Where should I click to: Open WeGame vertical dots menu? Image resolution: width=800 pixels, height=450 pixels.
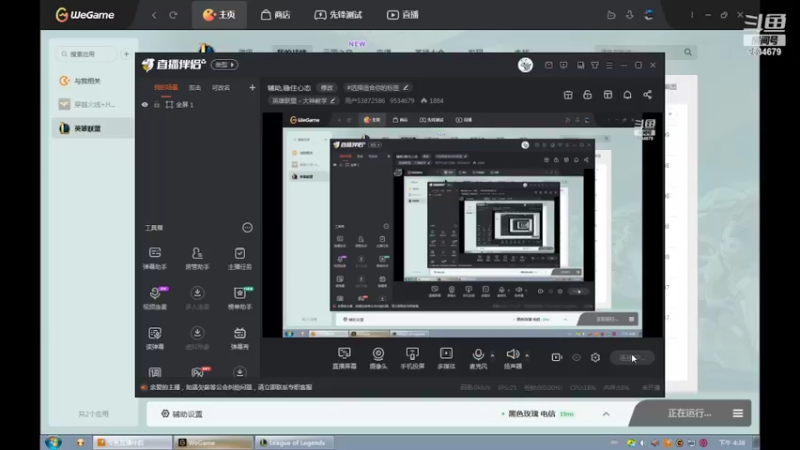point(692,15)
